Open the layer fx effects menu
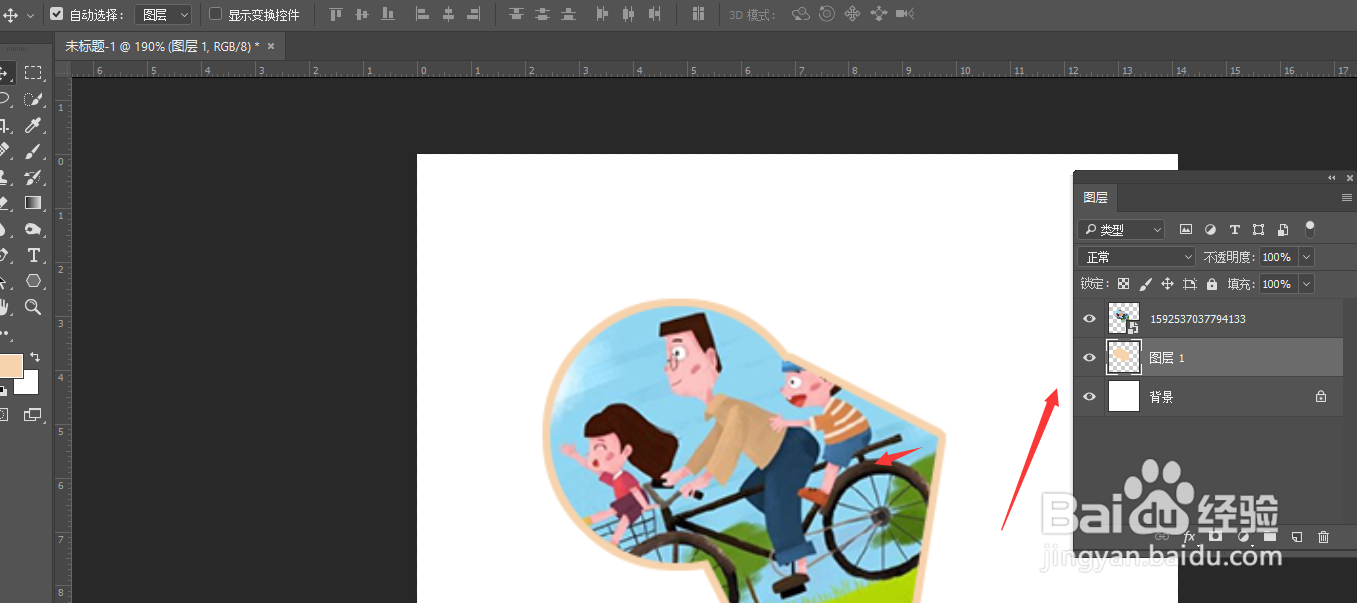This screenshot has width=1357, height=603. pyautogui.click(x=1189, y=537)
